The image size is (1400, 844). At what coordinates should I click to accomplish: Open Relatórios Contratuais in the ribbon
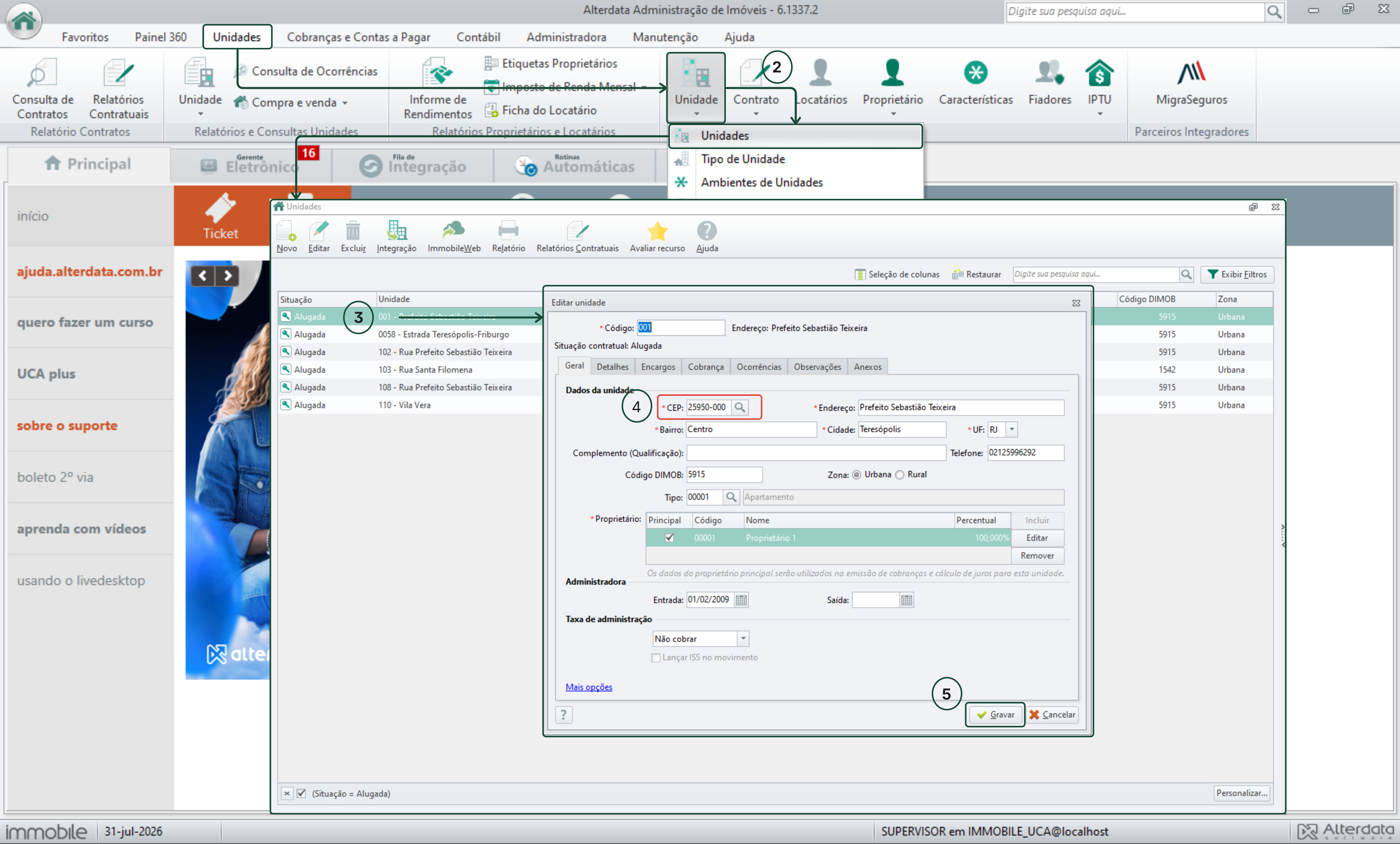(x=118, y=89)
